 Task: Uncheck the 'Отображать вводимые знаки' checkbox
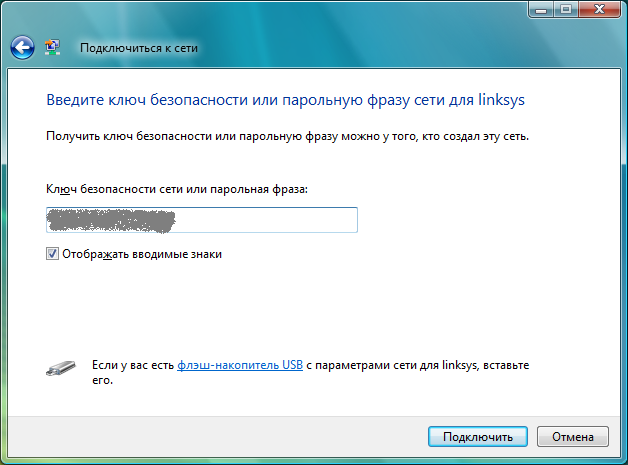[x=52, y=255]
